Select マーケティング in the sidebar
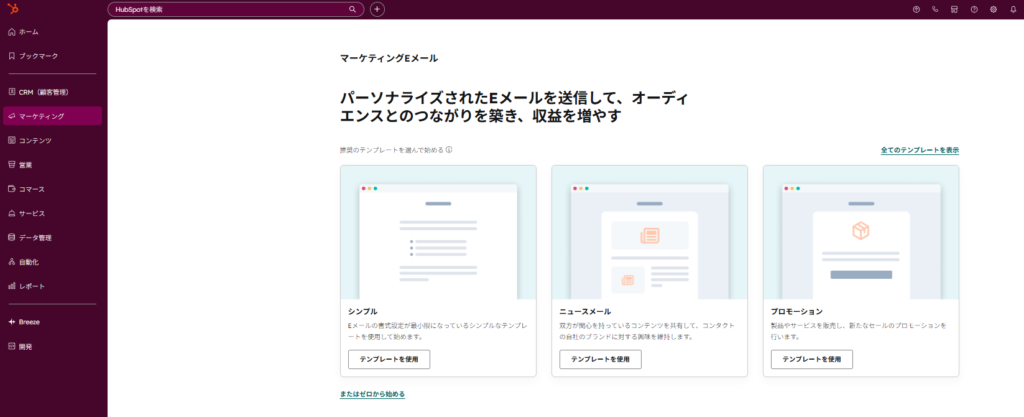 click(52, 116)
